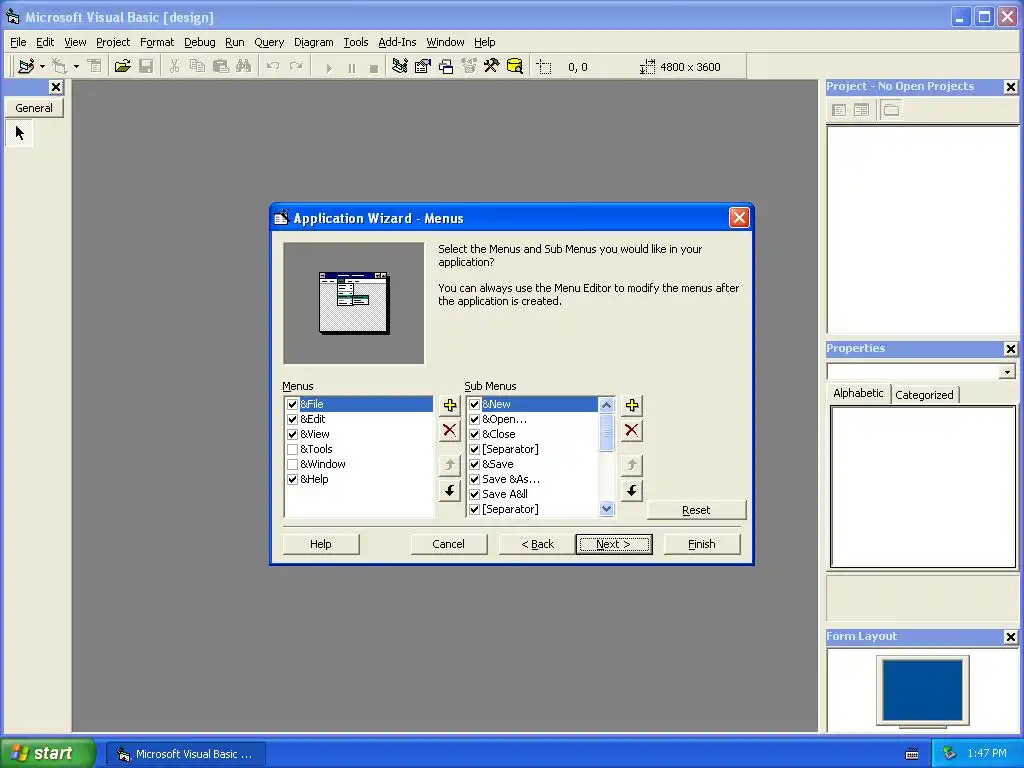
Task: Switch to the Alphabetic properties tab
Action: tap(858, 393)
